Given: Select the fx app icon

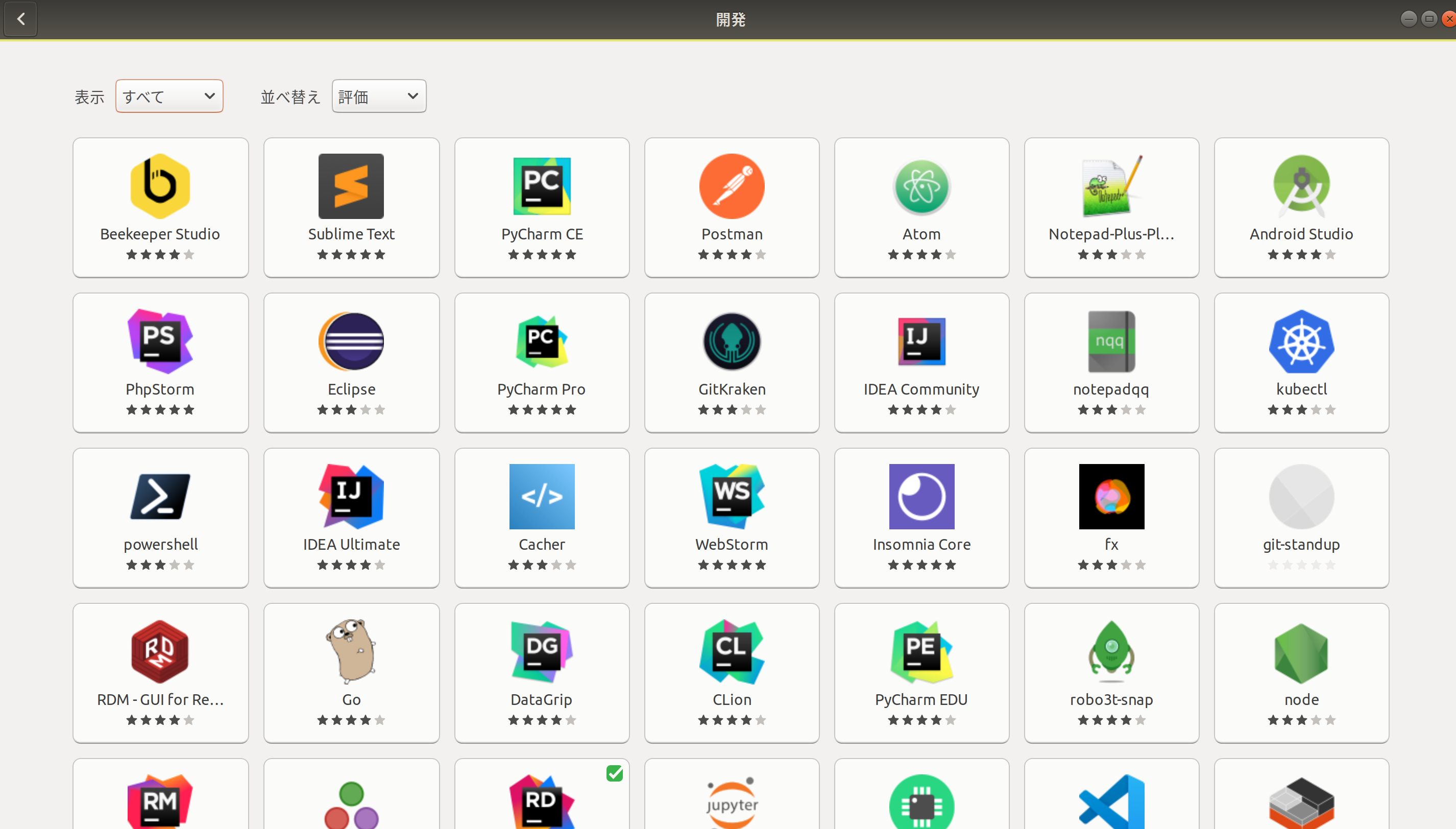Looking at the screenshot, I should [x=1111, y=497].
